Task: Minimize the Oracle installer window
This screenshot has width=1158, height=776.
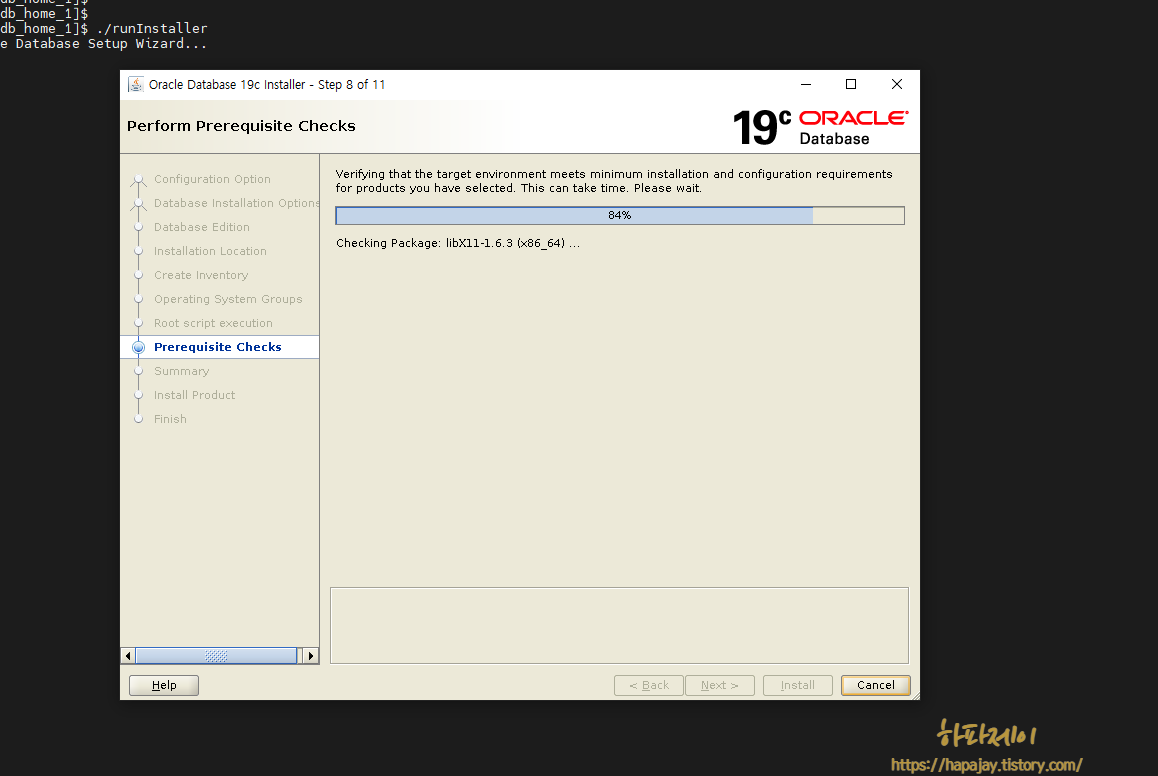Action: coord(806,84)
